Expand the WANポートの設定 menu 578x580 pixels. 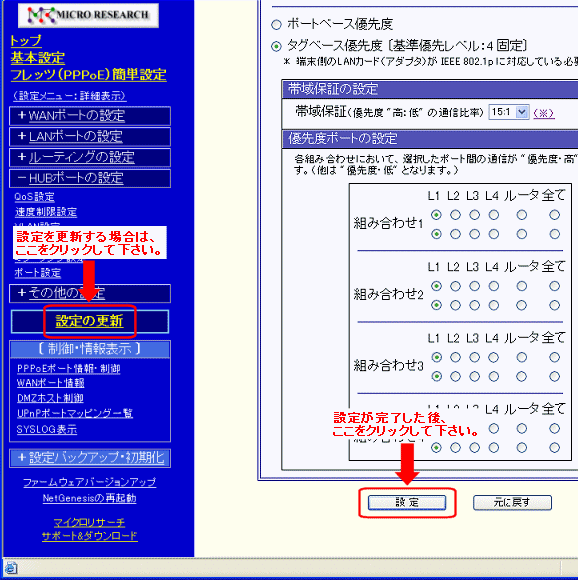click(x=90, y=116)
